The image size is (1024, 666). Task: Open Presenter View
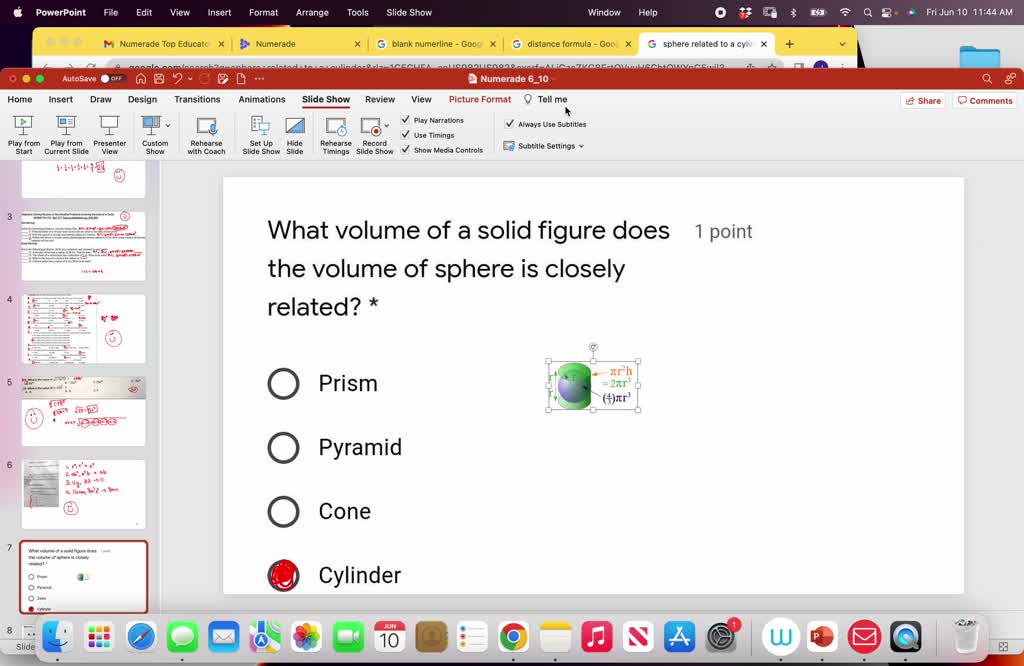(109, 133)
